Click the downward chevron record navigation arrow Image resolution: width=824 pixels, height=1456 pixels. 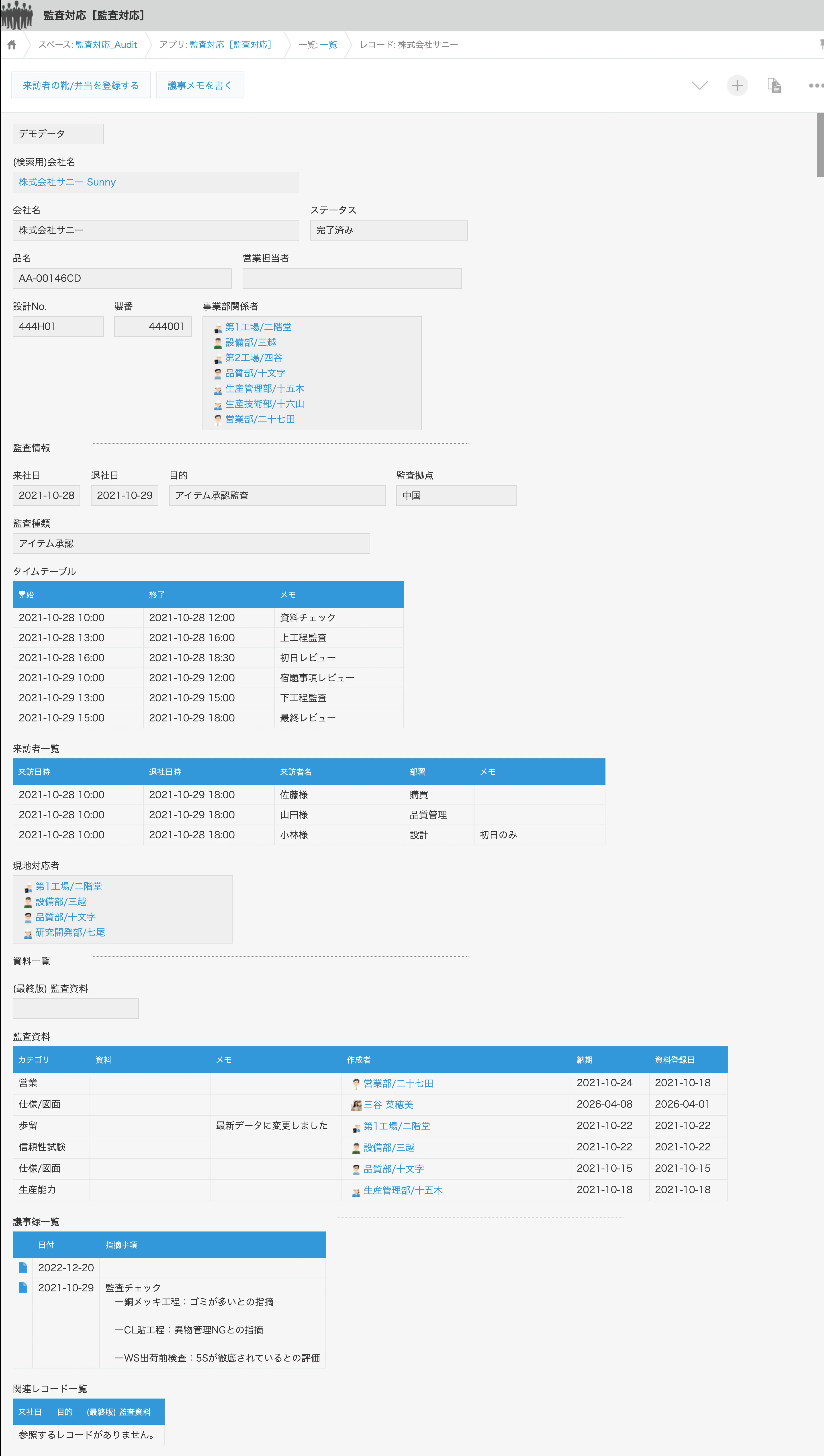pyautogui.click(x=699, y=86)
